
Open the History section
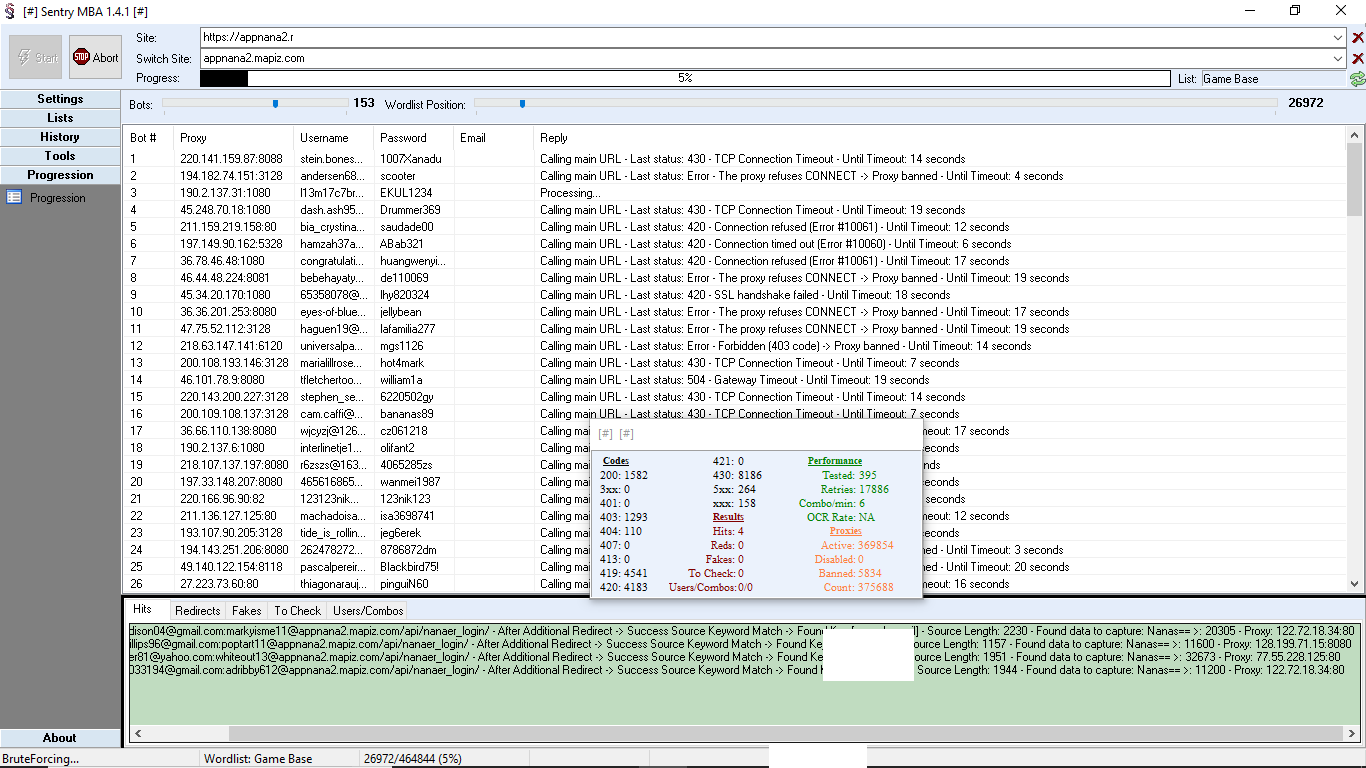60,137
